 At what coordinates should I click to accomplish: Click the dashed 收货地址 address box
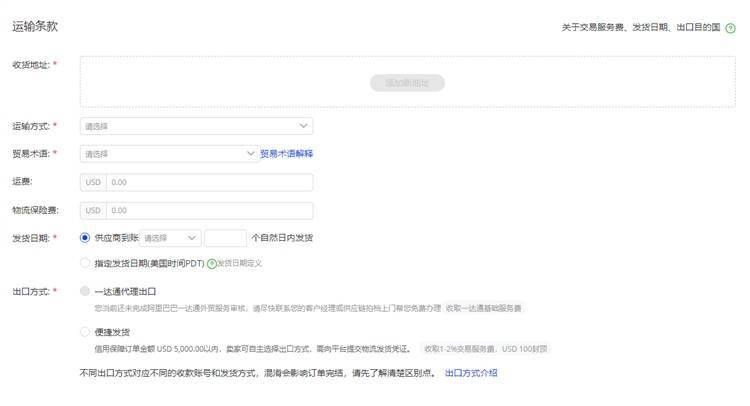pyautogui.click(x=408, y=82)
